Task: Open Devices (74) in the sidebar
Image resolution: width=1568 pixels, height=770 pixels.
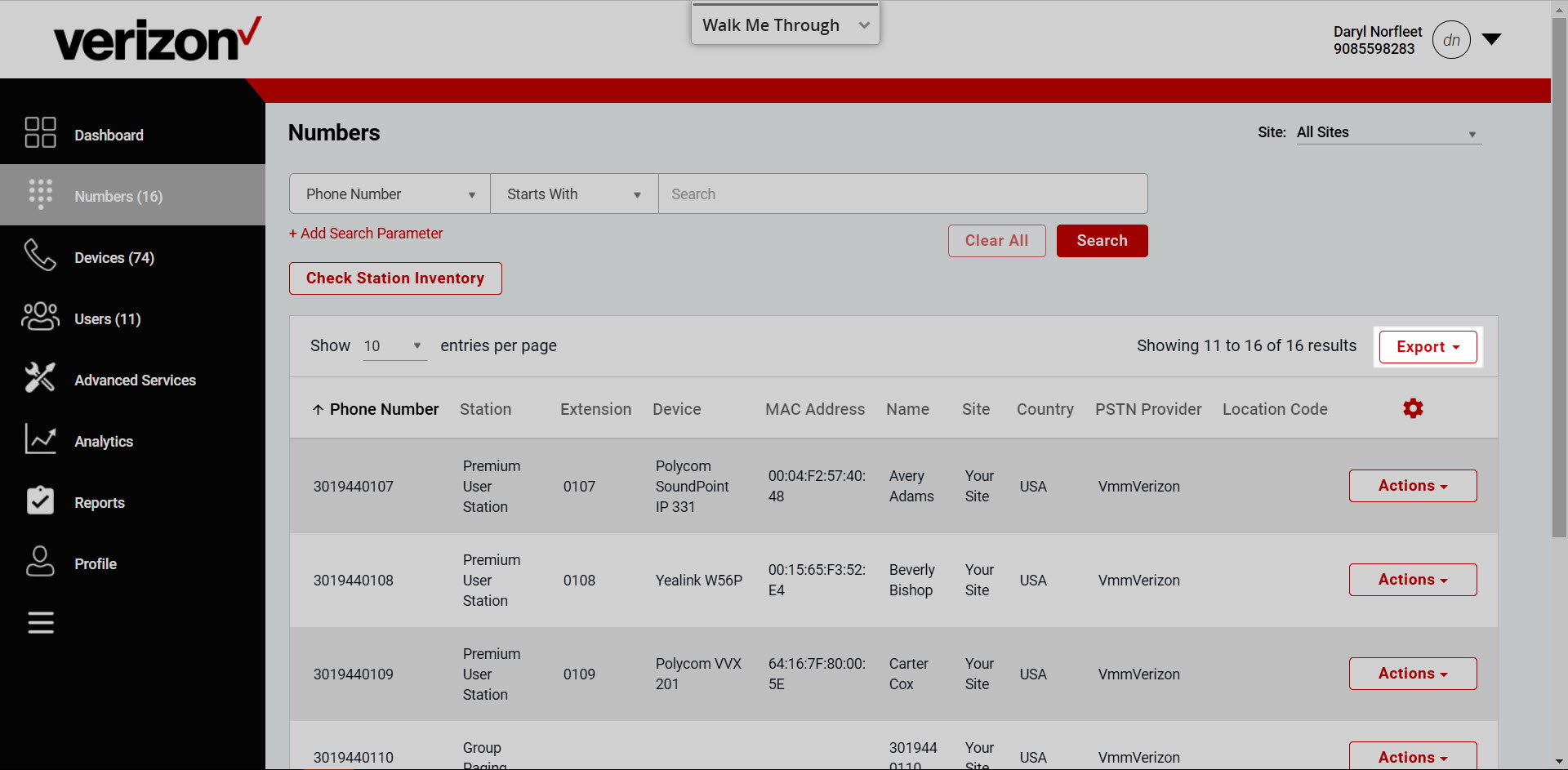Action: (132, 256)
